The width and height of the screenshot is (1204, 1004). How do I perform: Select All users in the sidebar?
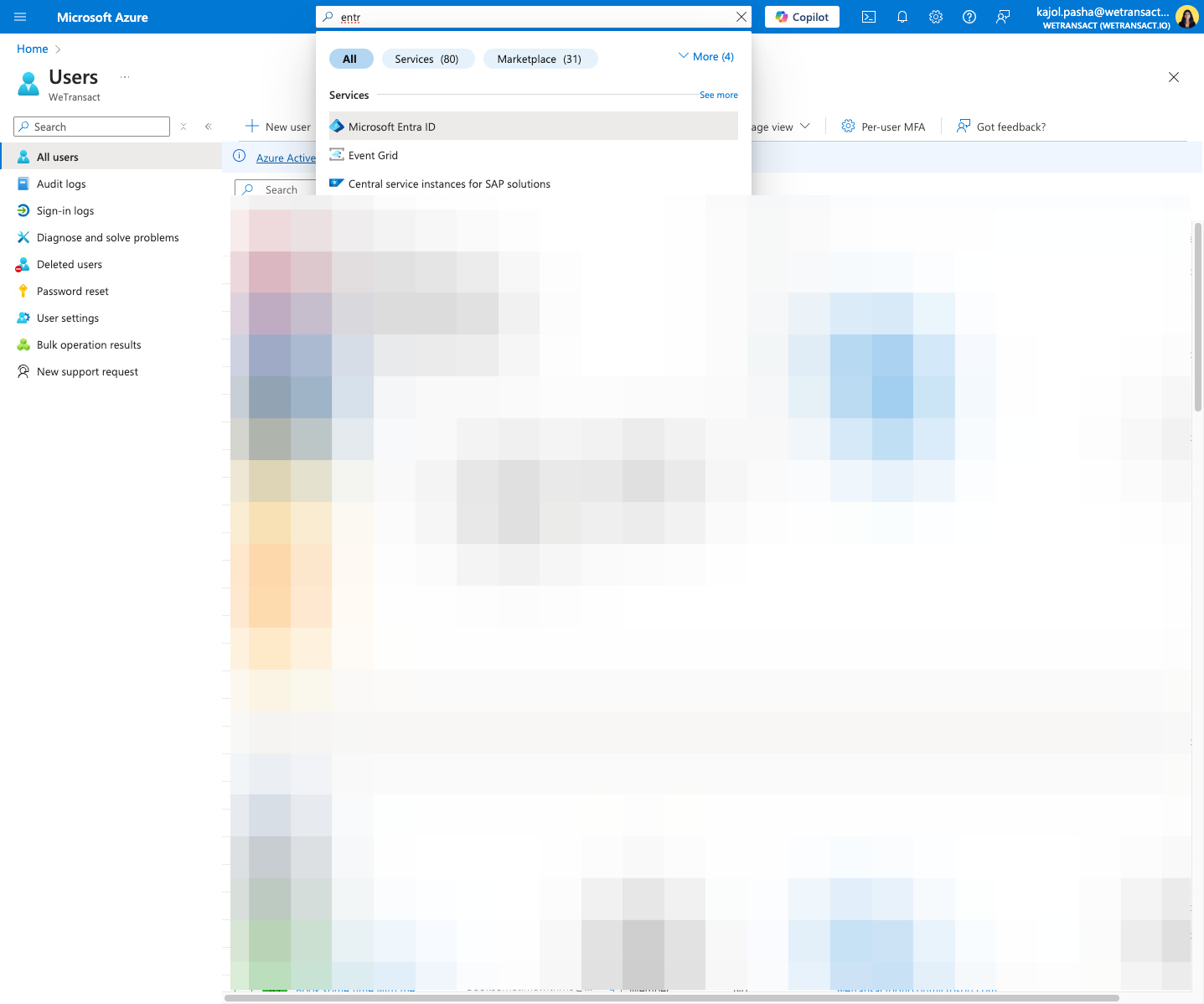(x=111, y=157)
